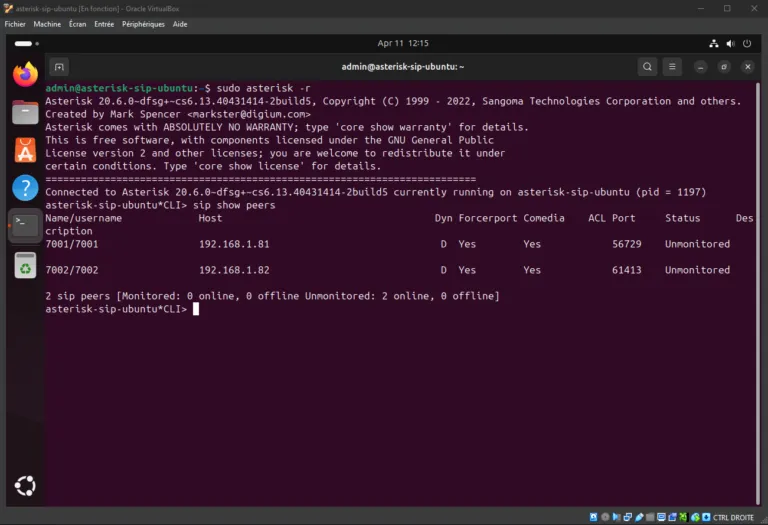Click the Terminal icon in dock
The image size is (768, 525).
(x=25, y=225)
